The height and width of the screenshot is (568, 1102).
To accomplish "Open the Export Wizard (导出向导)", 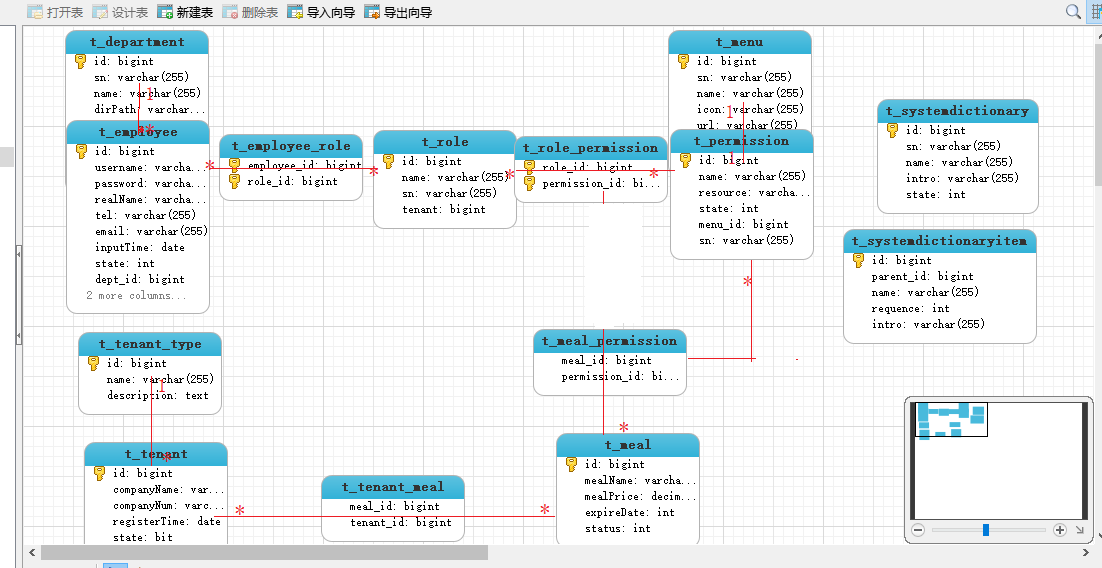I will pos(398,12).
